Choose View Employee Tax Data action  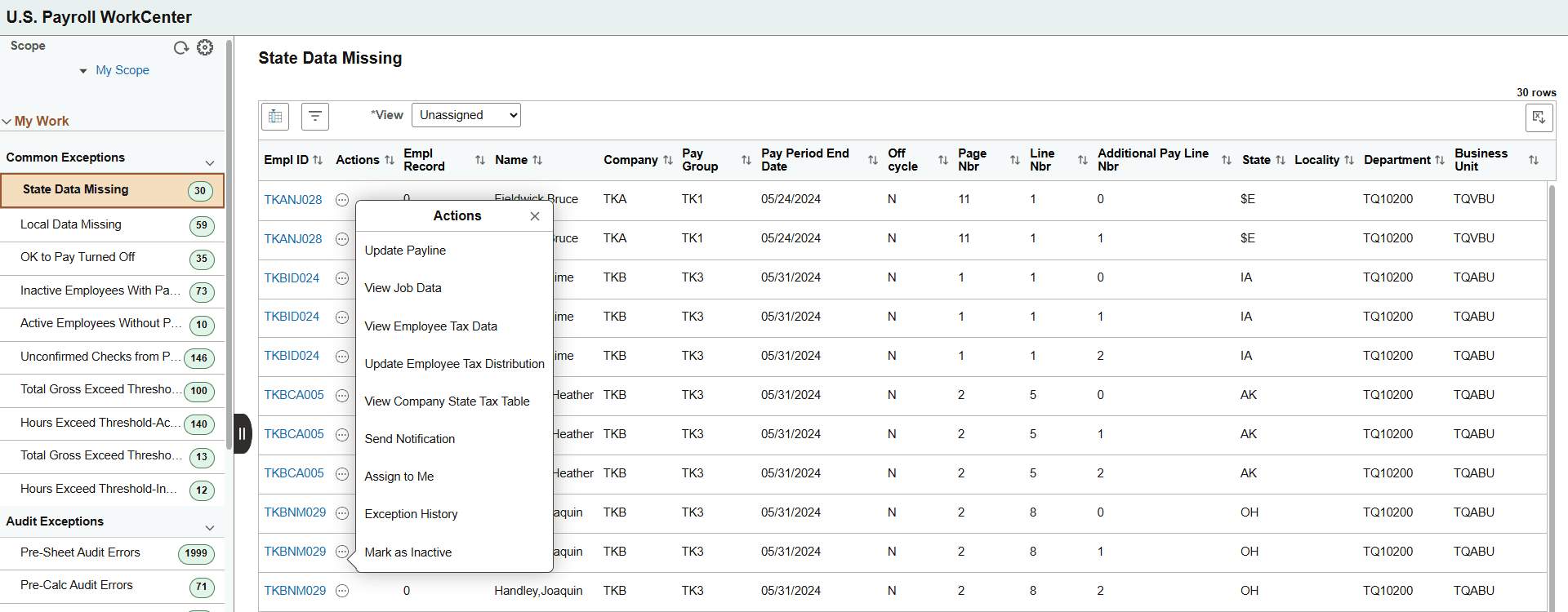pos(430,326)
